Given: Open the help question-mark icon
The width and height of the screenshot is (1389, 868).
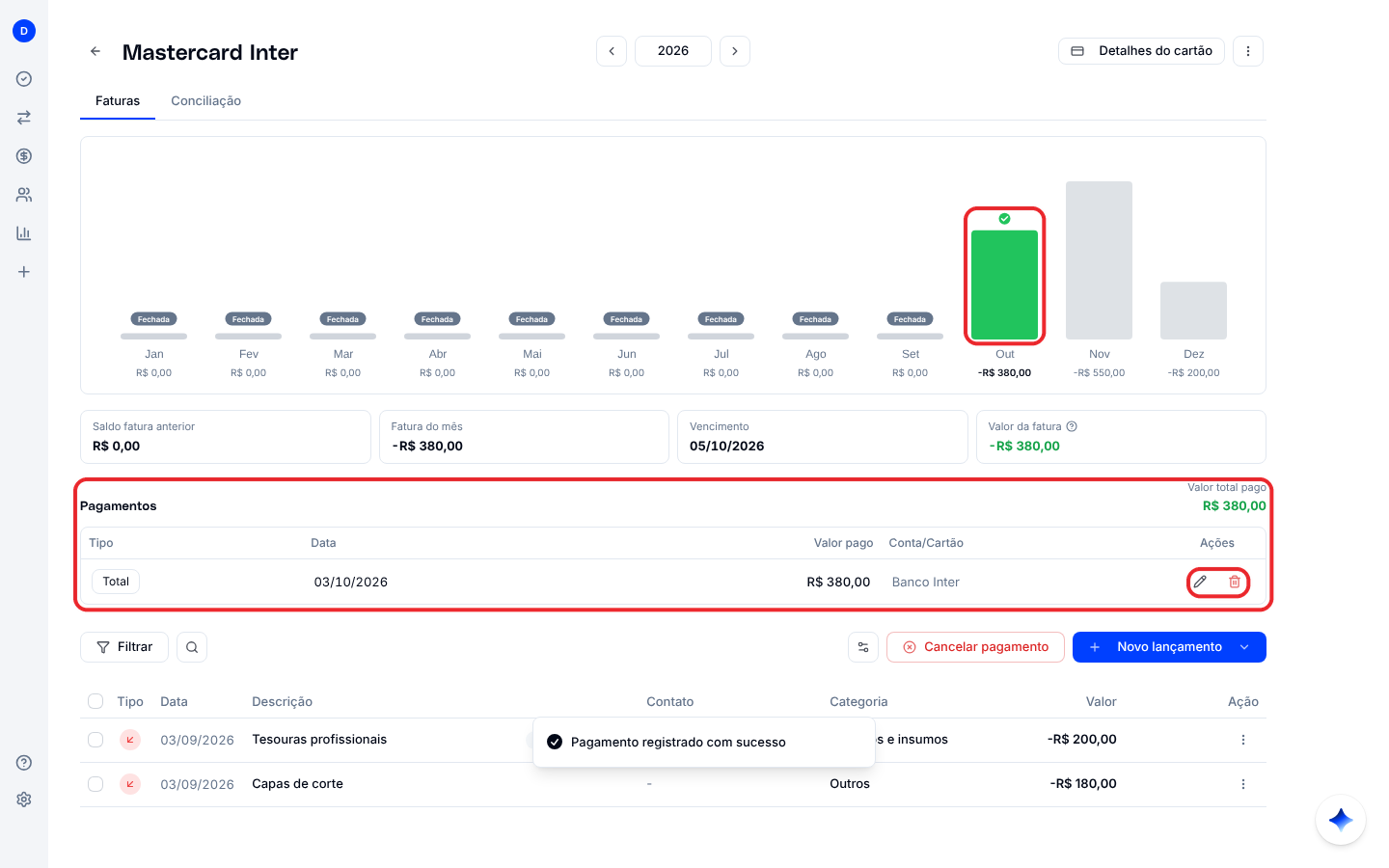Looking at the screenshot, I should [x=24, y=763].
